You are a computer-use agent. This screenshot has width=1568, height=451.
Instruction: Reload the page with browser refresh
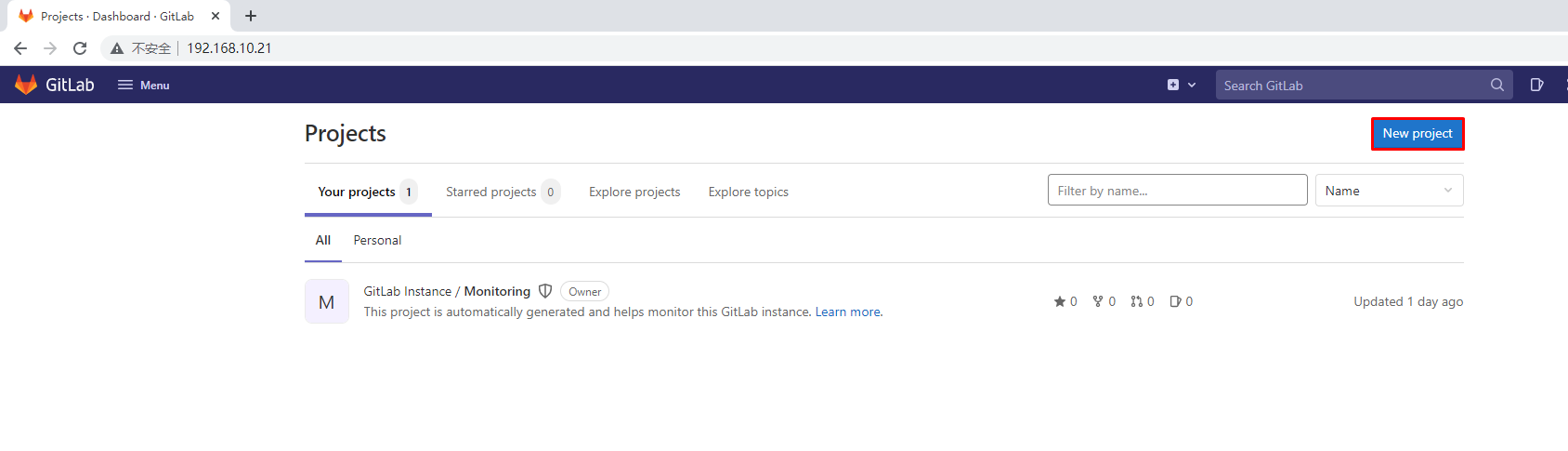click(80, 48)
